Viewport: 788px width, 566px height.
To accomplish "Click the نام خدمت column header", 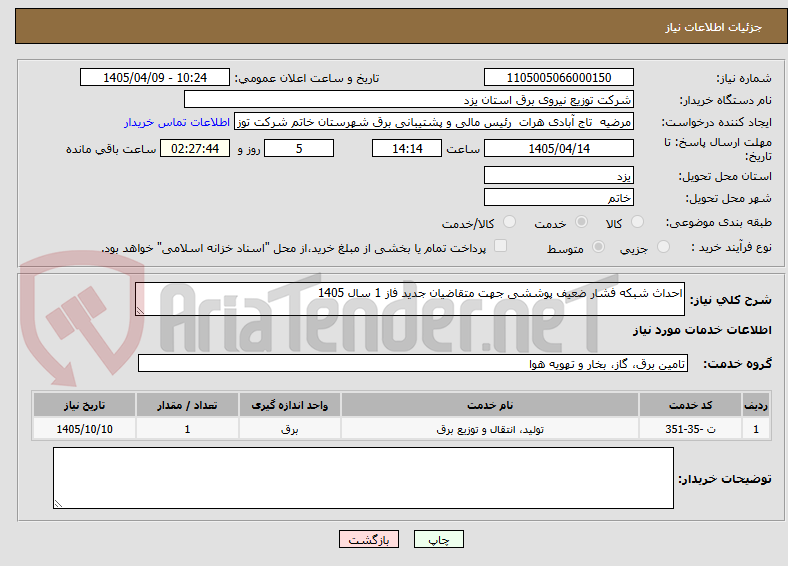I will coord(490,405).
